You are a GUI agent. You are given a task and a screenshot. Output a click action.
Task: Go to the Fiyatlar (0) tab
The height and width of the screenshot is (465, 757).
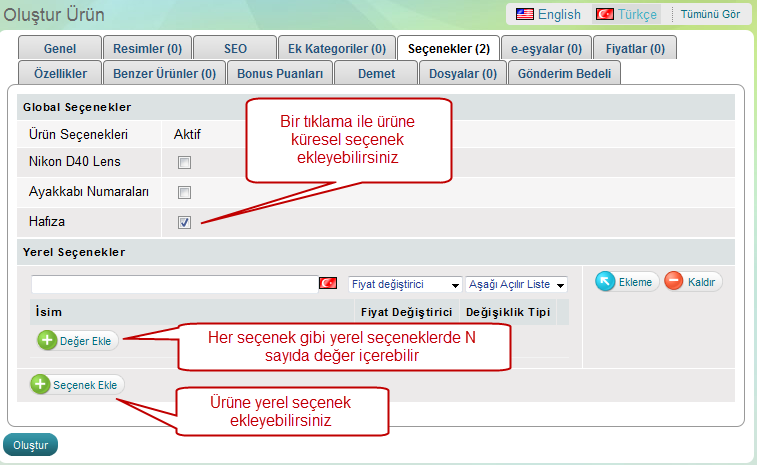635,48
